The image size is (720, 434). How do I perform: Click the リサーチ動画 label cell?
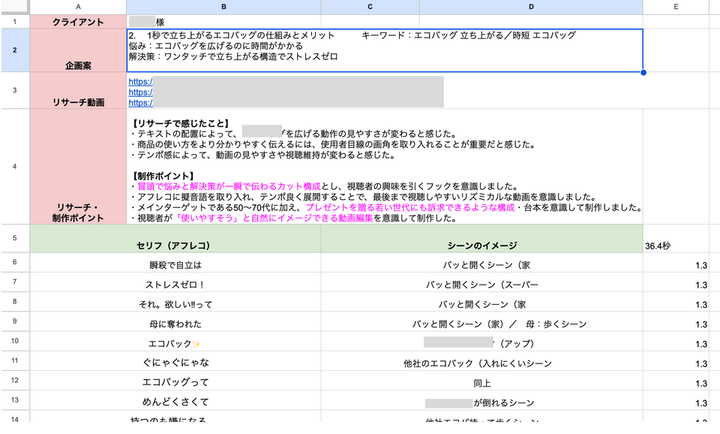(78, 90)
